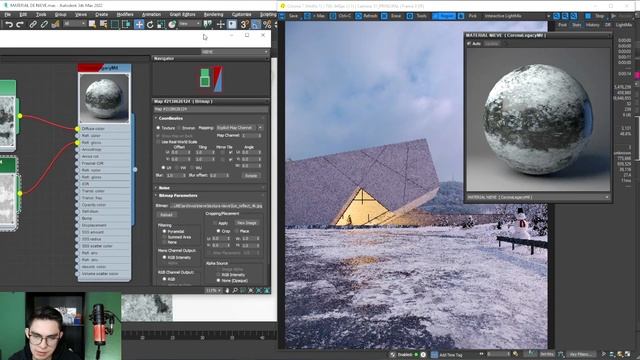
Task: Click the Erase button in Corona toolbar
Action: pyautogui.click(x=392, y=16)
